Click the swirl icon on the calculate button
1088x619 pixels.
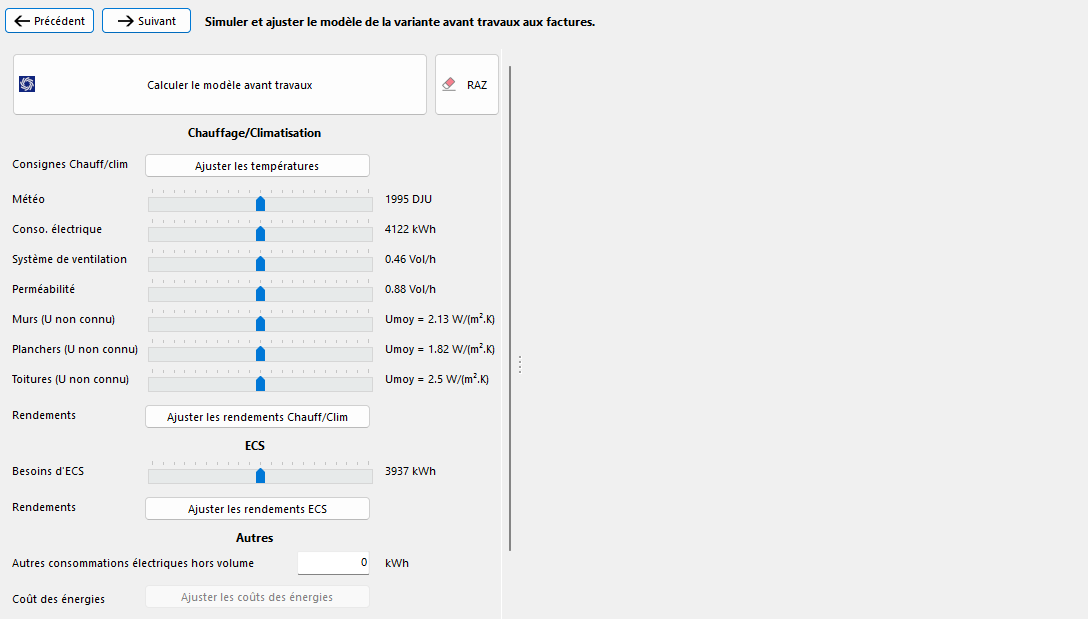click(x=27, y=85)
